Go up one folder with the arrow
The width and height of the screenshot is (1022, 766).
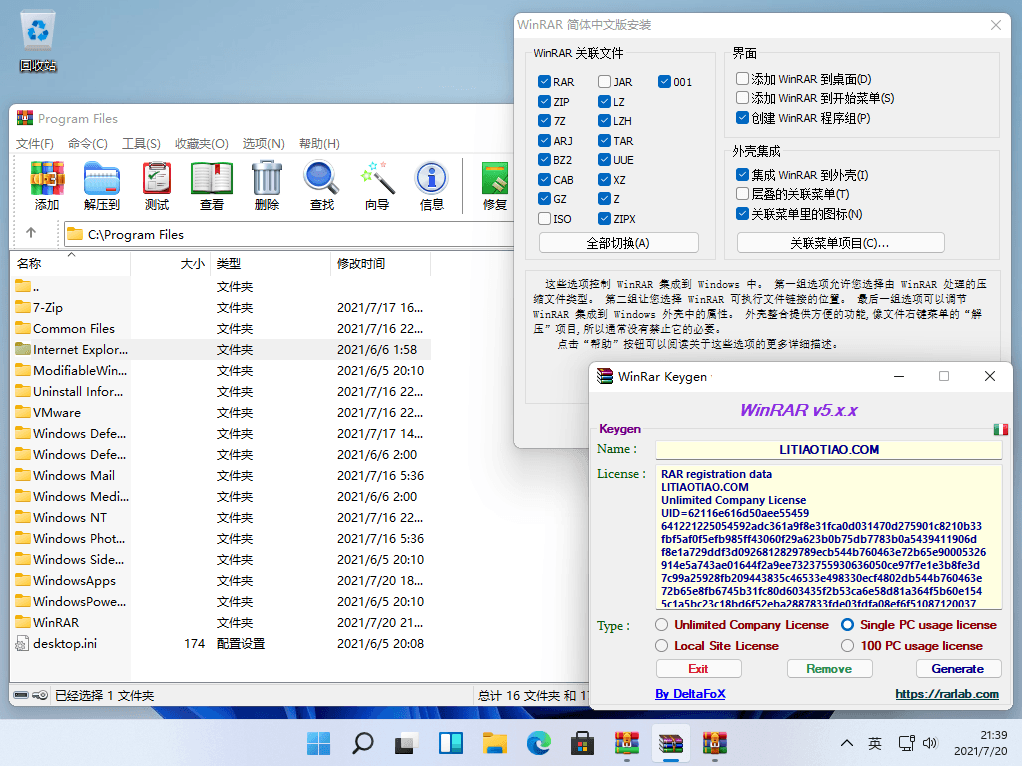[x=31, y=233]
